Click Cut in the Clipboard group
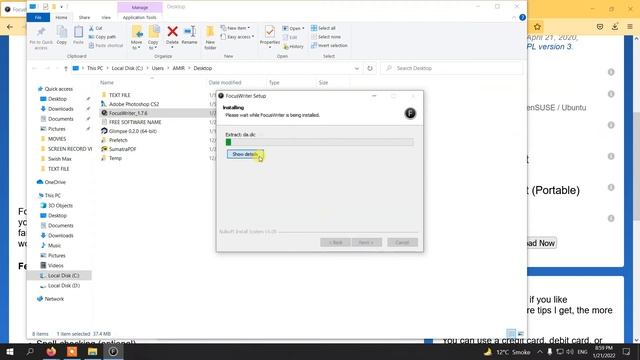The image size is (640, 360). [x=96, y=28]
